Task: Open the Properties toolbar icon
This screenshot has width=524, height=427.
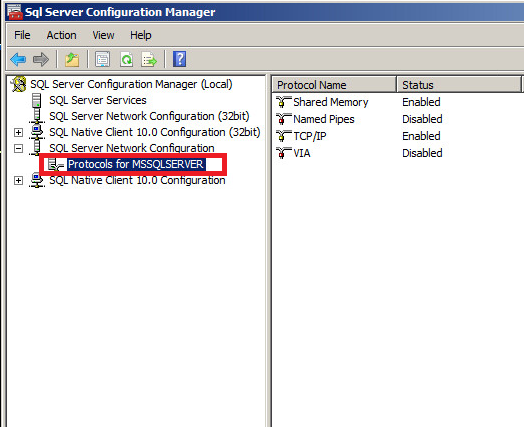Action: click(103, 59)
